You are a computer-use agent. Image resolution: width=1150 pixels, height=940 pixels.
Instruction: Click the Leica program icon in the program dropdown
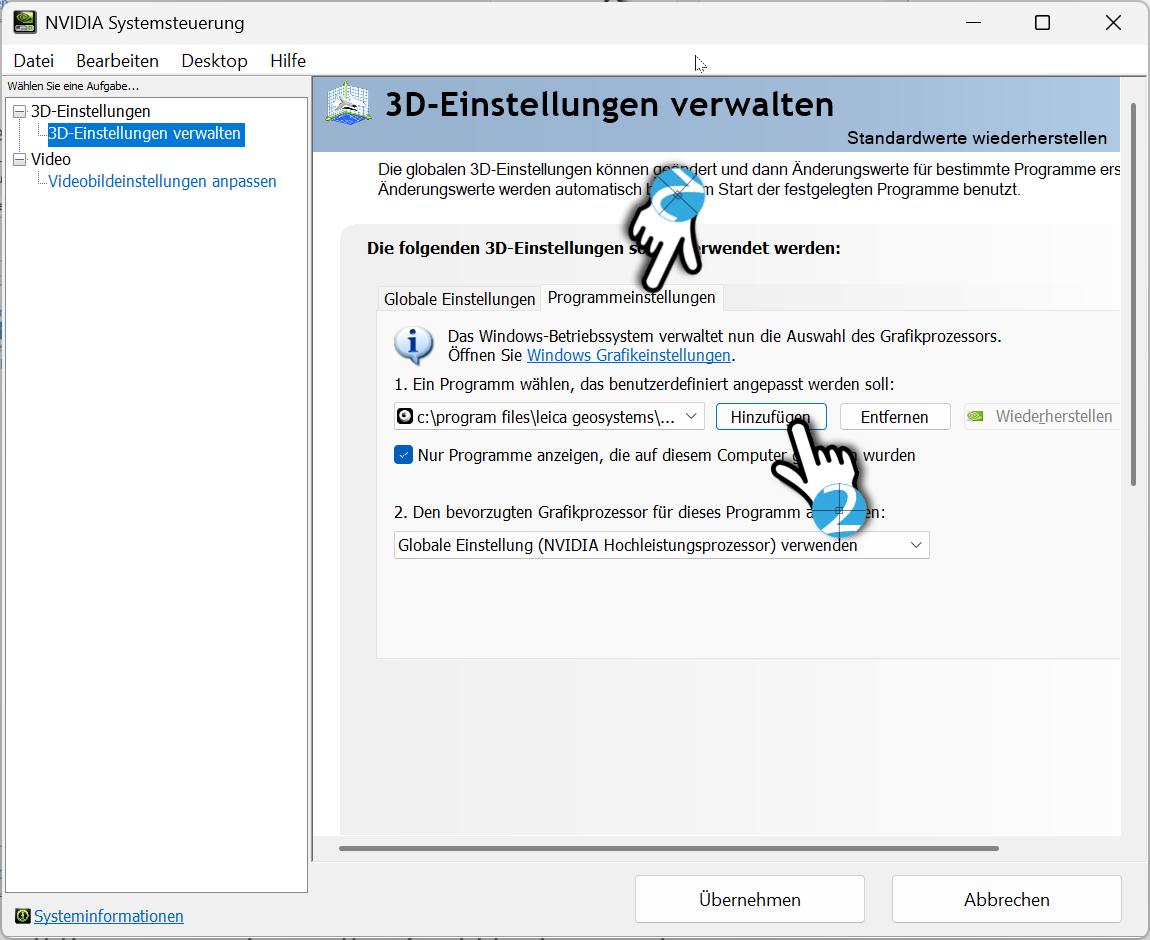click(x=405, y=416)
